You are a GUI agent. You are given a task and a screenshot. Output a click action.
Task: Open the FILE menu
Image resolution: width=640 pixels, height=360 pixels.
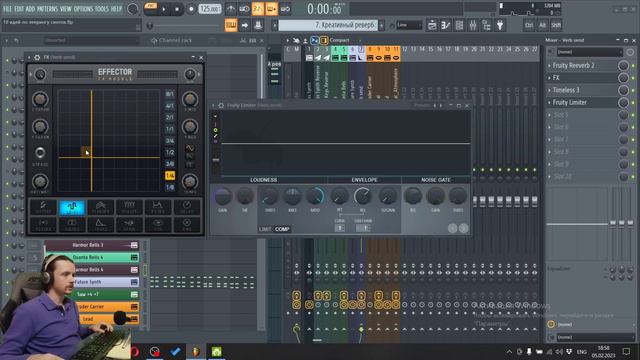(x=7, y=9)
